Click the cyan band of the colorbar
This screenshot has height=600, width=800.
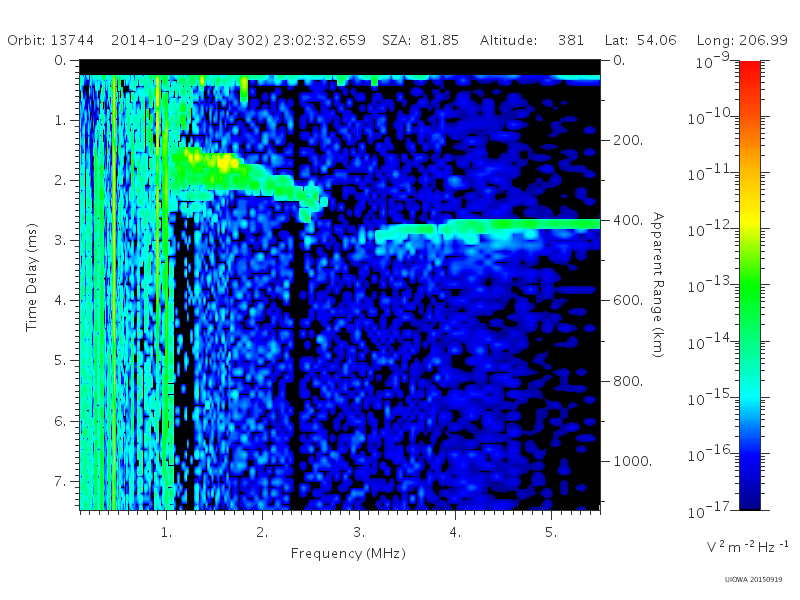click(x=749, y=395)
